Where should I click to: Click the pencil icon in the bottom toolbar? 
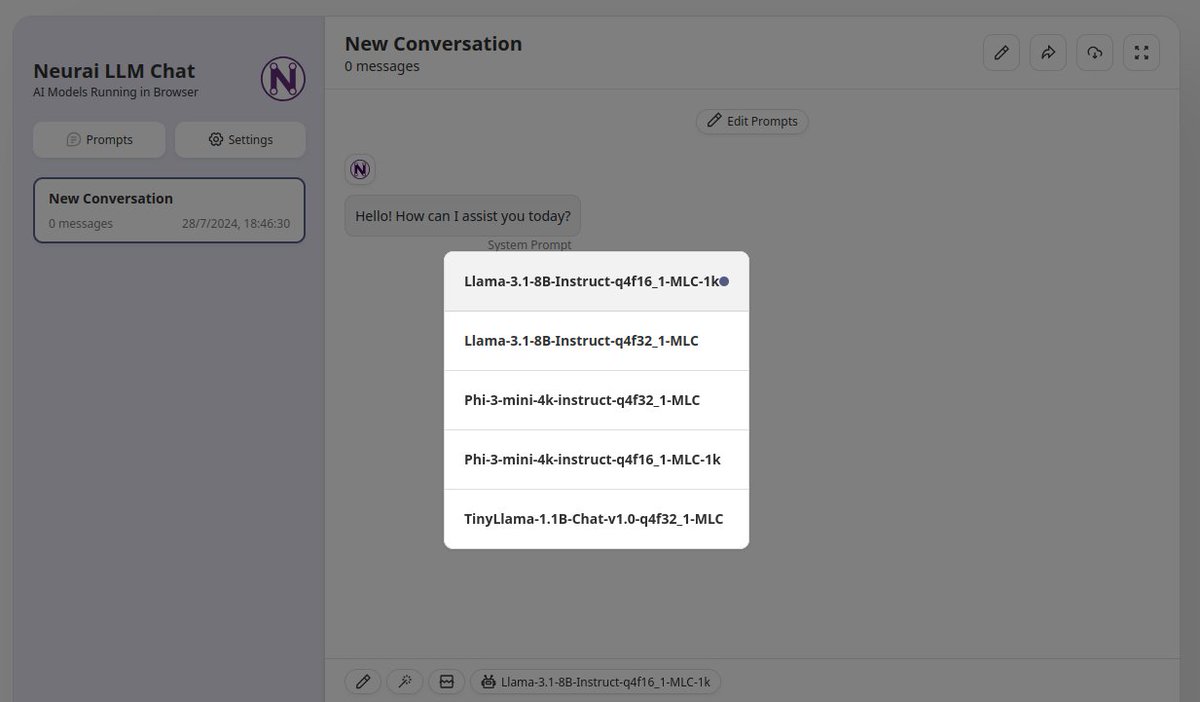(363, 682)
